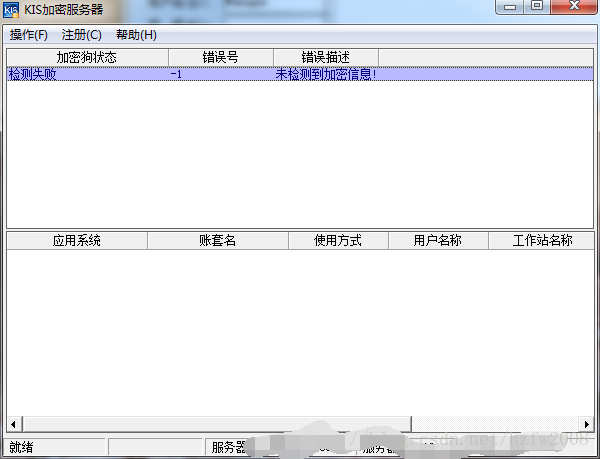
Task: Sort by 加密狗状态 column header
Action: click(87, 57)
